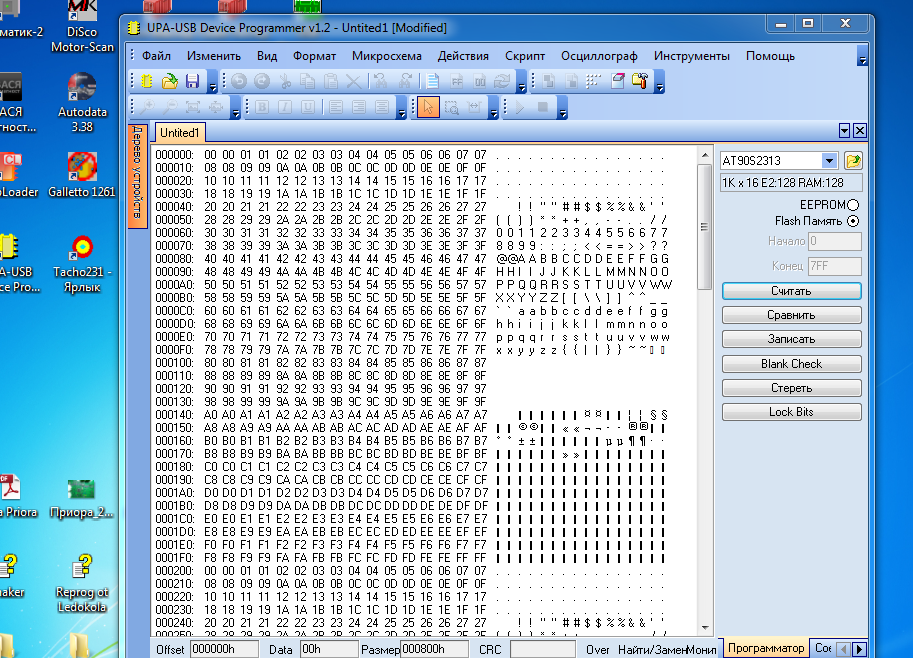This screenshot has width=913, height=658.
Task: Click the Find binoculars icon
Action: pyautogui.click(x=381, y=82)
